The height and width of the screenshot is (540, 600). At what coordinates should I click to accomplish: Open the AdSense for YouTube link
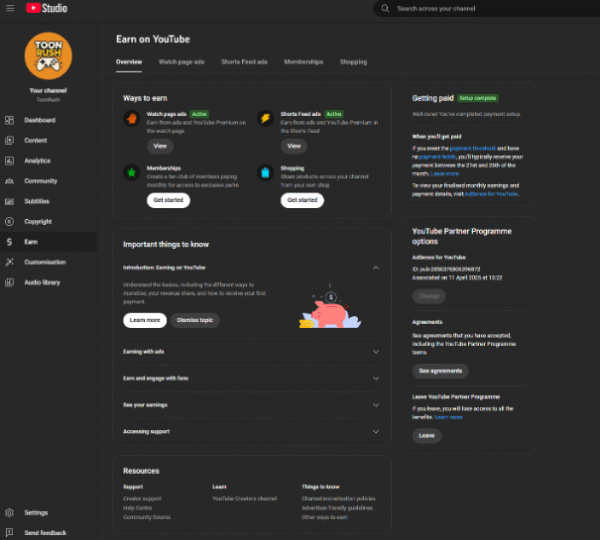[491, 194]
